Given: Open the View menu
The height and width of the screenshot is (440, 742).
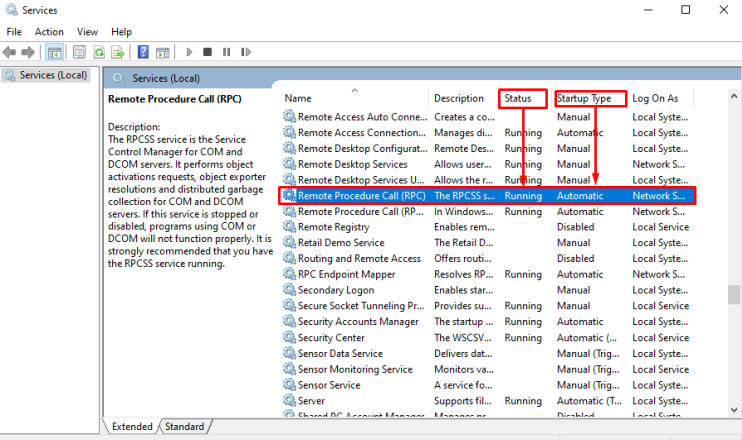Looking at the screenshot, I should pyautogui.click(x=88, y=32).
